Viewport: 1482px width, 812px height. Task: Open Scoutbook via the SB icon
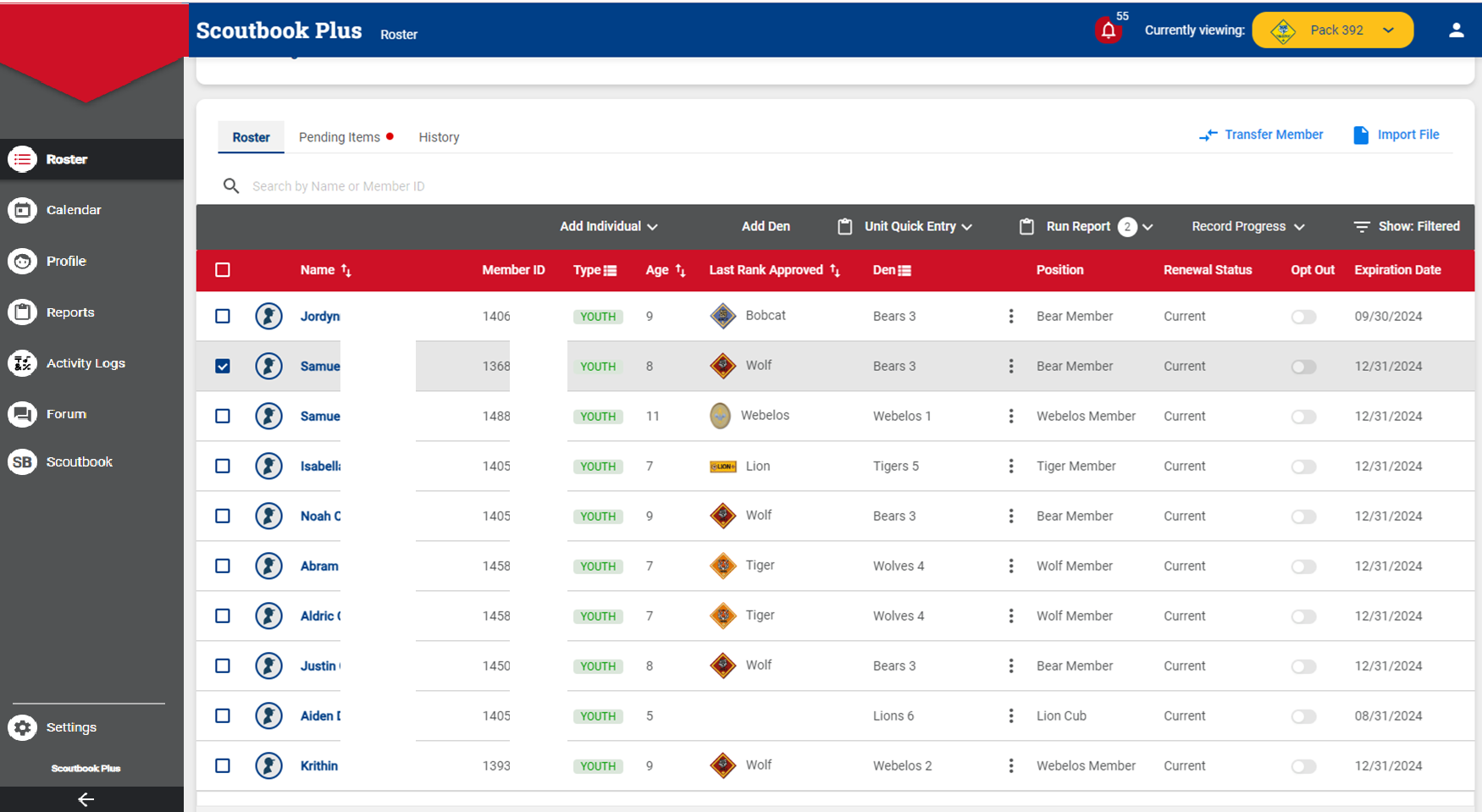[x=23, y=461]
